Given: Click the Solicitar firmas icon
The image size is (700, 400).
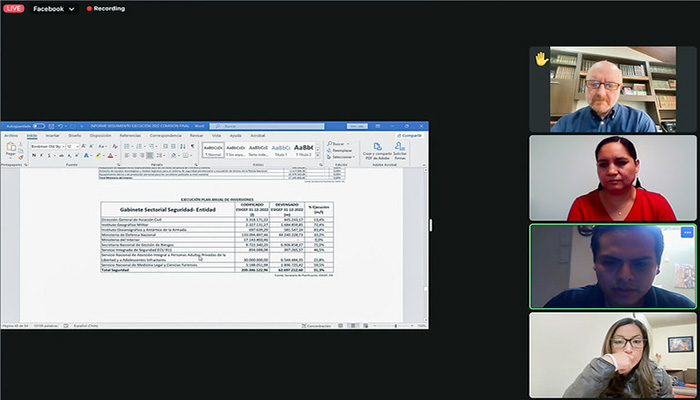Looking at the screenshot, I should click(x=399, y=150).
